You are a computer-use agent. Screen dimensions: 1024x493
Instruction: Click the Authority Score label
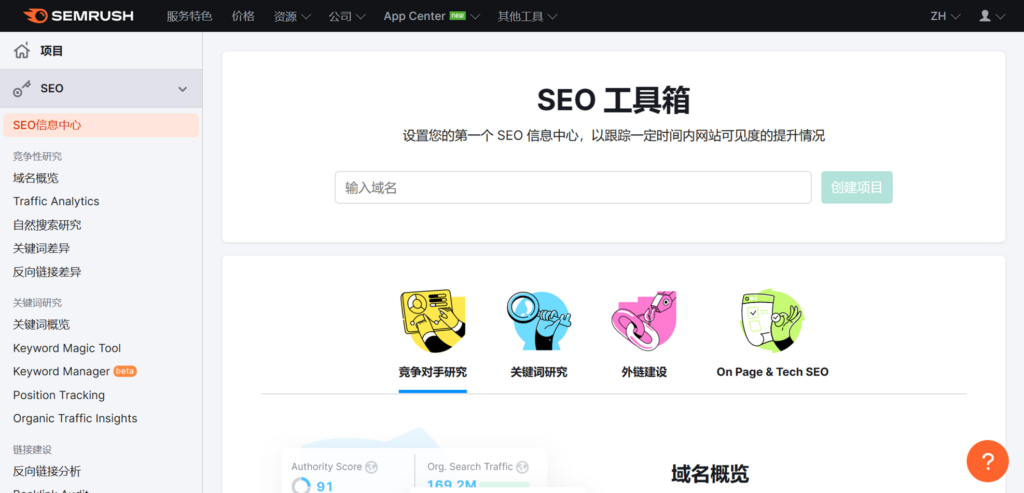pyautogui.click(x=327, y=467)
